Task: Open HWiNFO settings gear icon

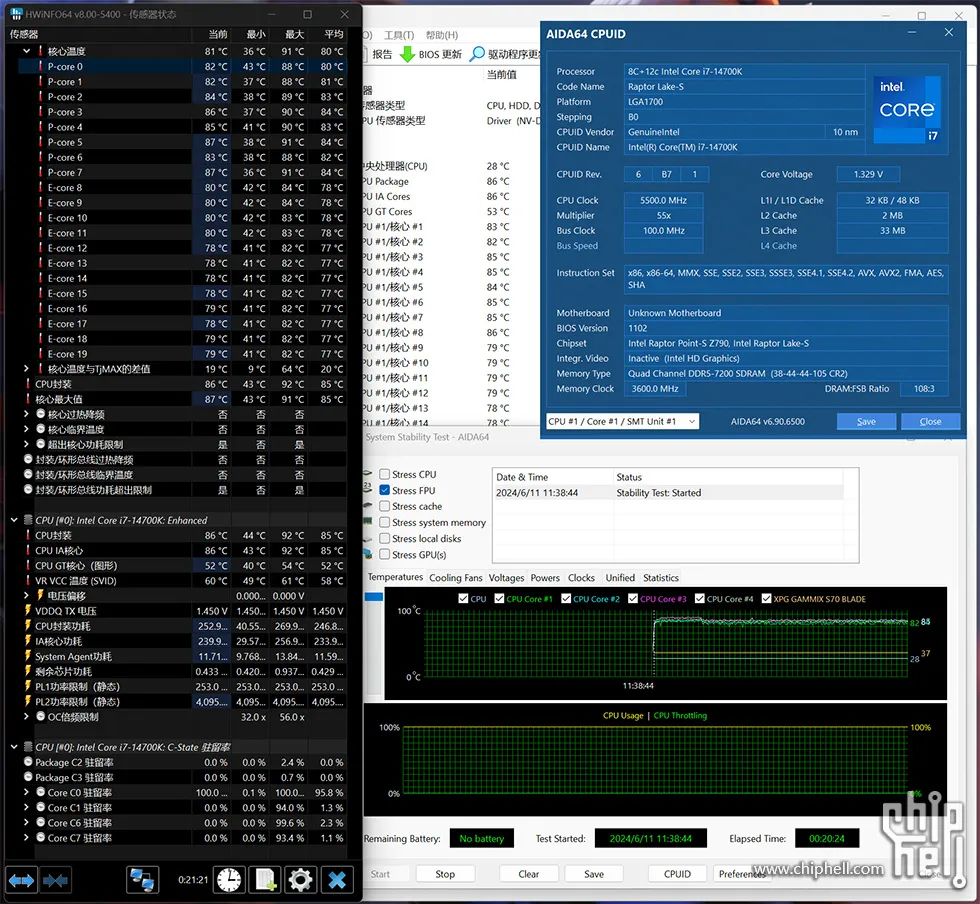Action: (301, 880)
